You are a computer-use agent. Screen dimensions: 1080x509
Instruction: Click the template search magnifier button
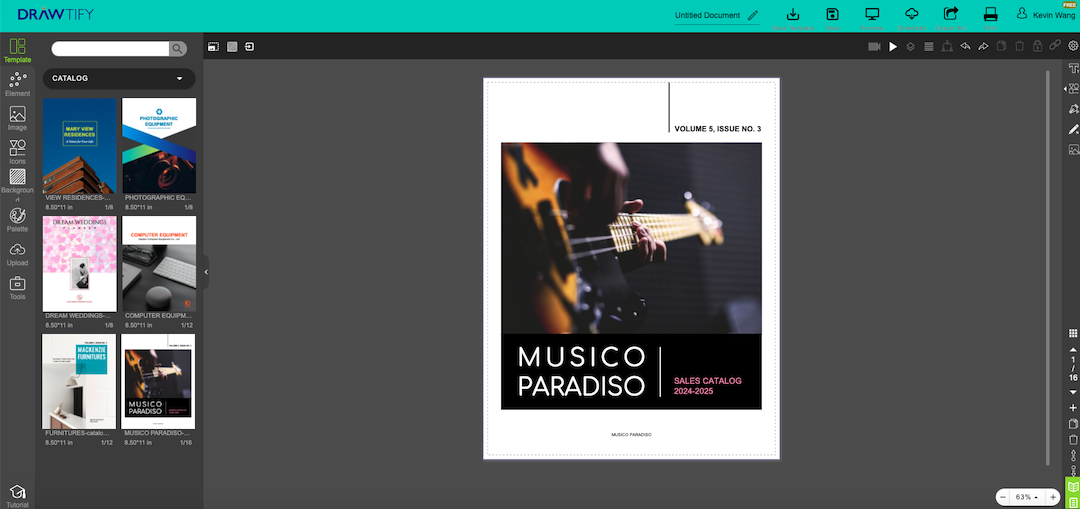coord(178,48)
